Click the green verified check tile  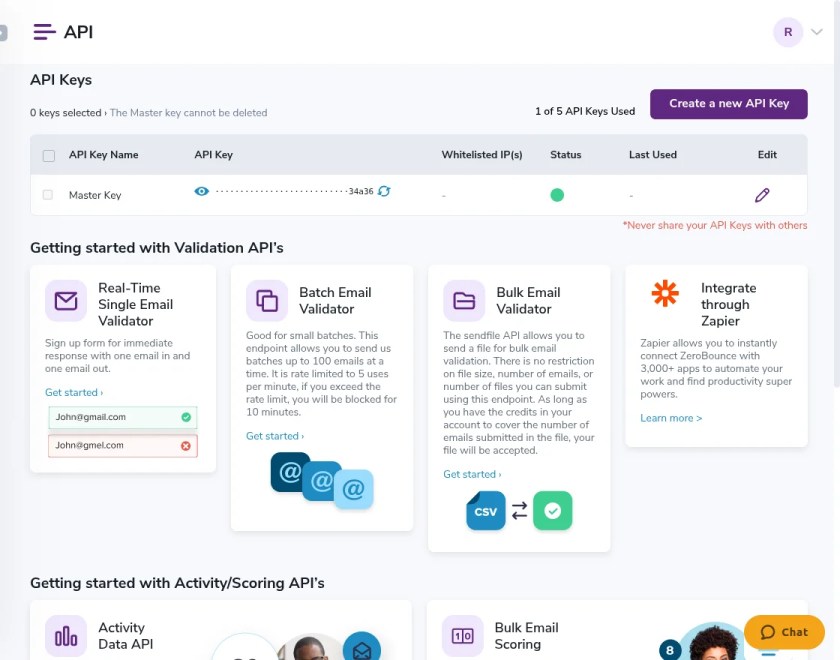(x=553, y=511)
